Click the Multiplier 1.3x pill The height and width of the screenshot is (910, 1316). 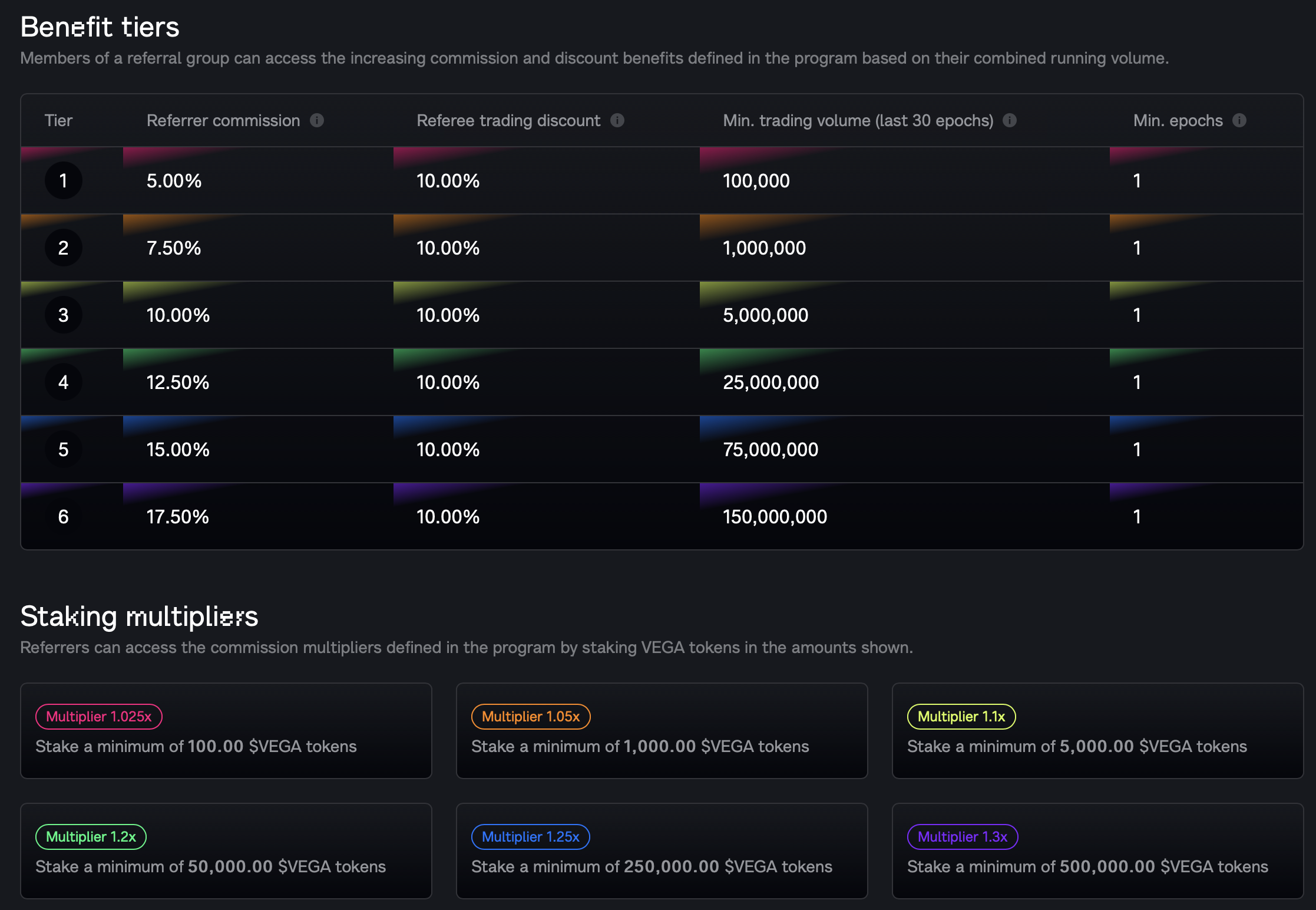pos(963,837)
